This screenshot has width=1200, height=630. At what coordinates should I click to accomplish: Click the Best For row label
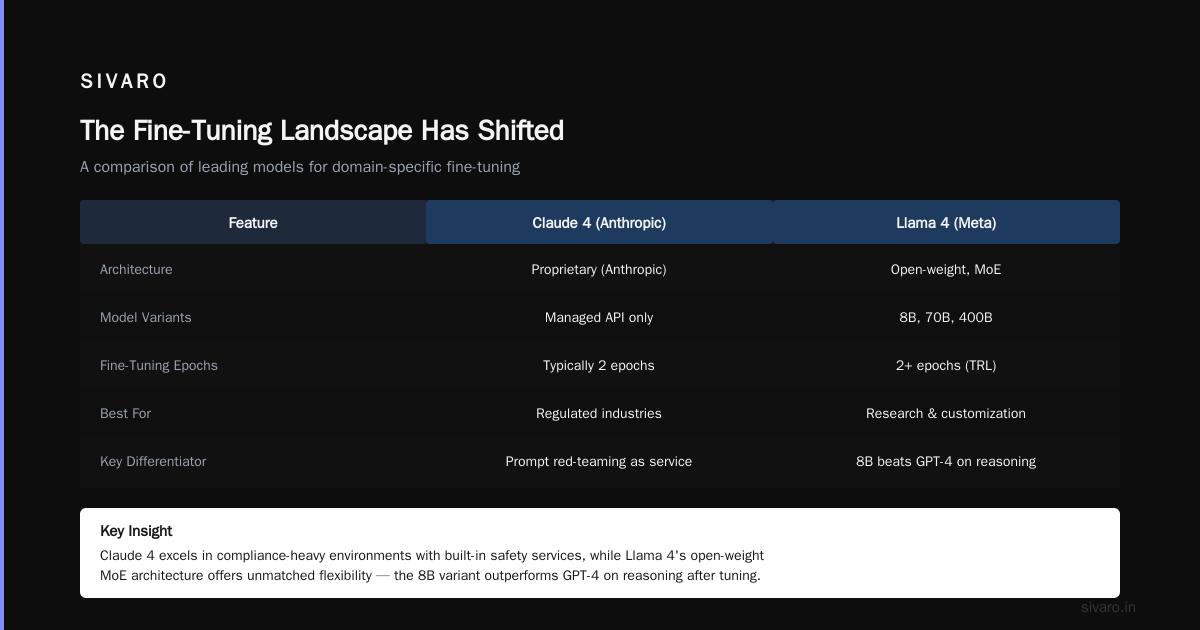(125, 413)
